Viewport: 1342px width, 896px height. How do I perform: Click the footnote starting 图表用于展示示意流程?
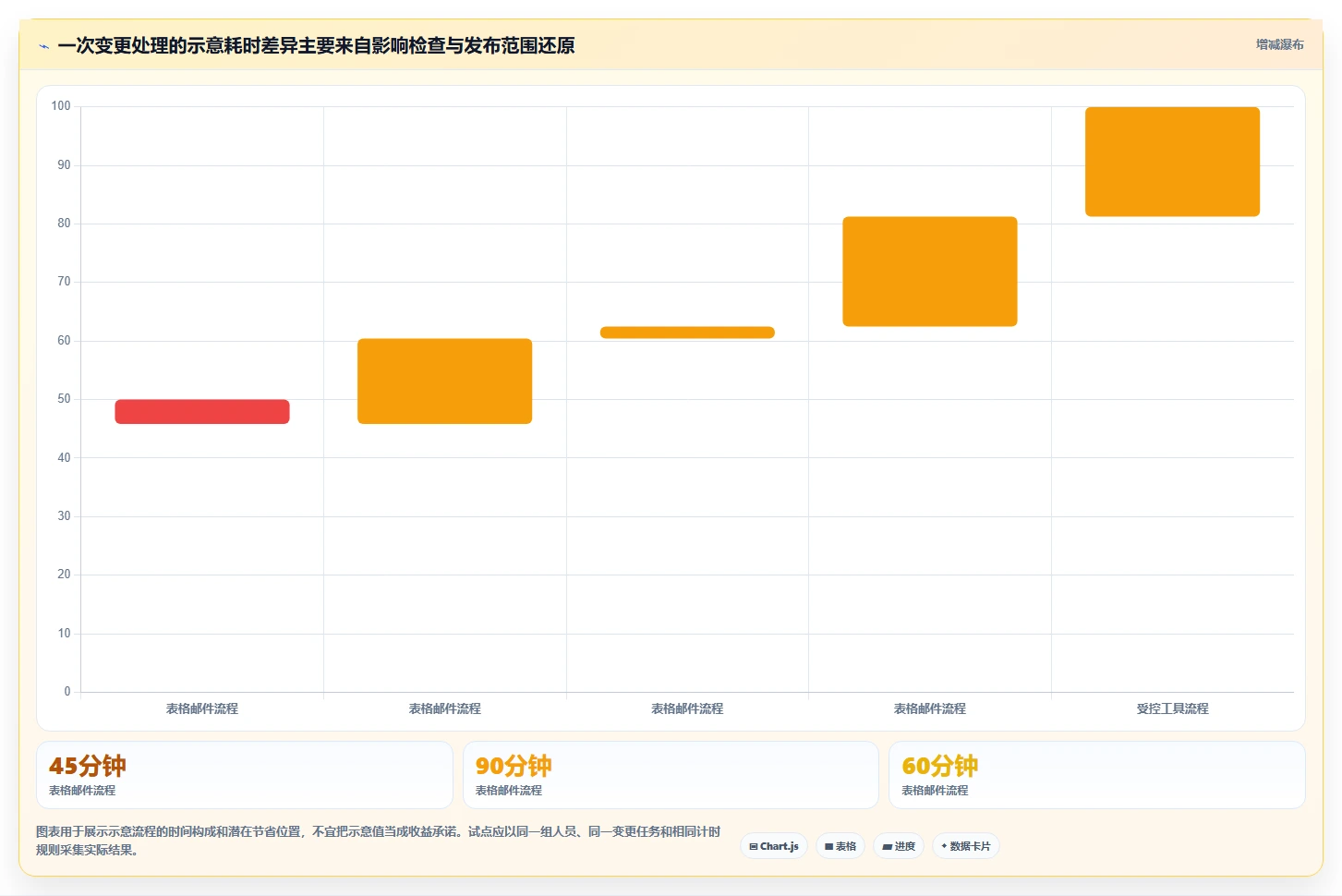(378, 841)
